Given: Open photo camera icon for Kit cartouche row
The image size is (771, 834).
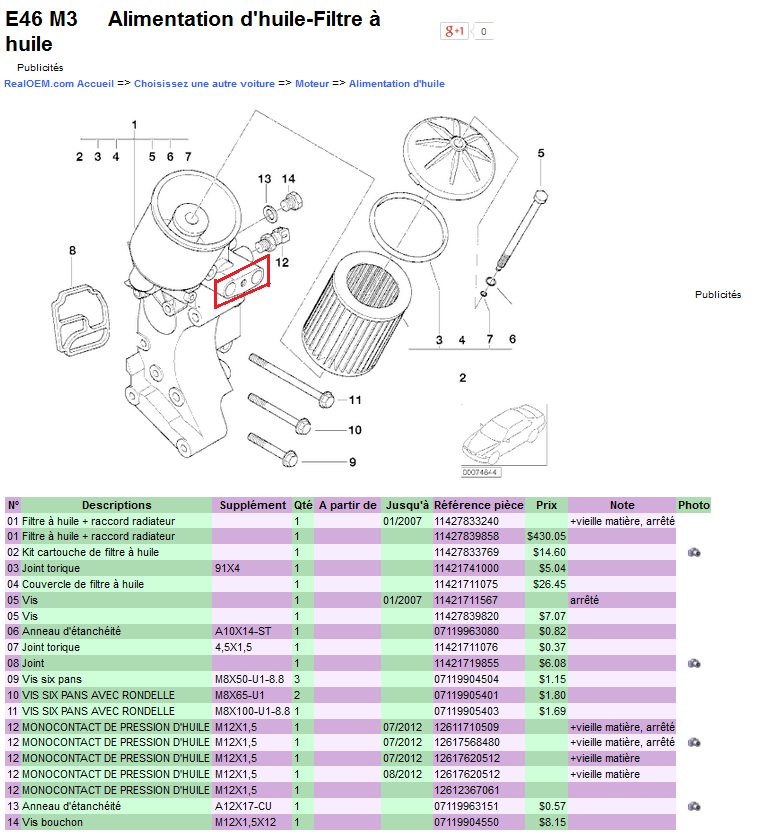Looking at the screenshot, I should tap(693, 553).
